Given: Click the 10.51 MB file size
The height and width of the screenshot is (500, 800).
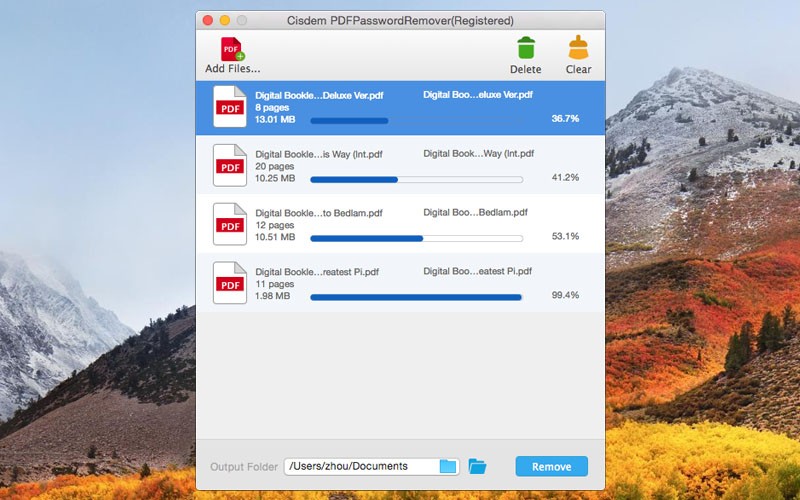Looking at the screenshot, I should point(275,237).
